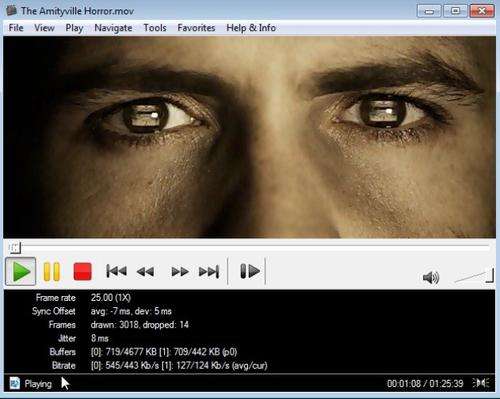The height and width of the screenshot is (399, 500).
Task: Click the seek bar position handle
Action: (x=15, y=247)
